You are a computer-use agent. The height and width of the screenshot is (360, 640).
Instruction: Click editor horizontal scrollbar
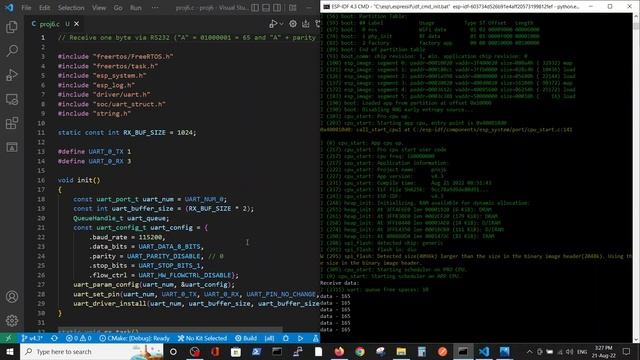pos(170,329)
